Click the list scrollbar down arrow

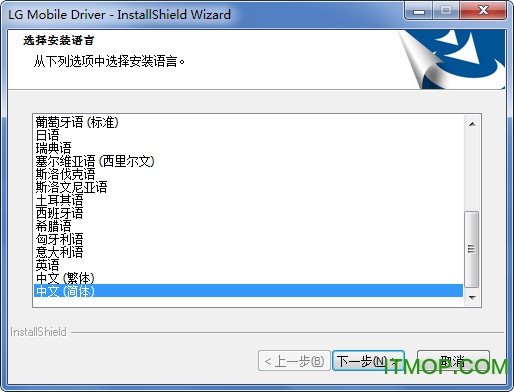point(472,297)
